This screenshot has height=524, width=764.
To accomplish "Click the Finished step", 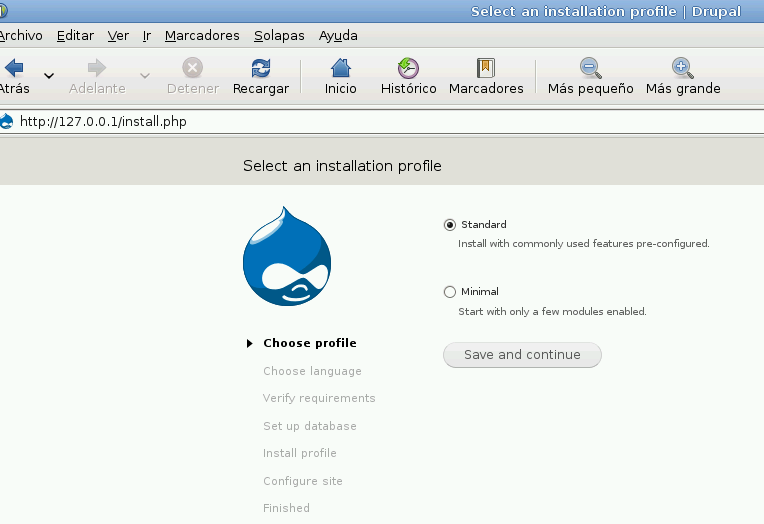I will click(x=286, y=508).
